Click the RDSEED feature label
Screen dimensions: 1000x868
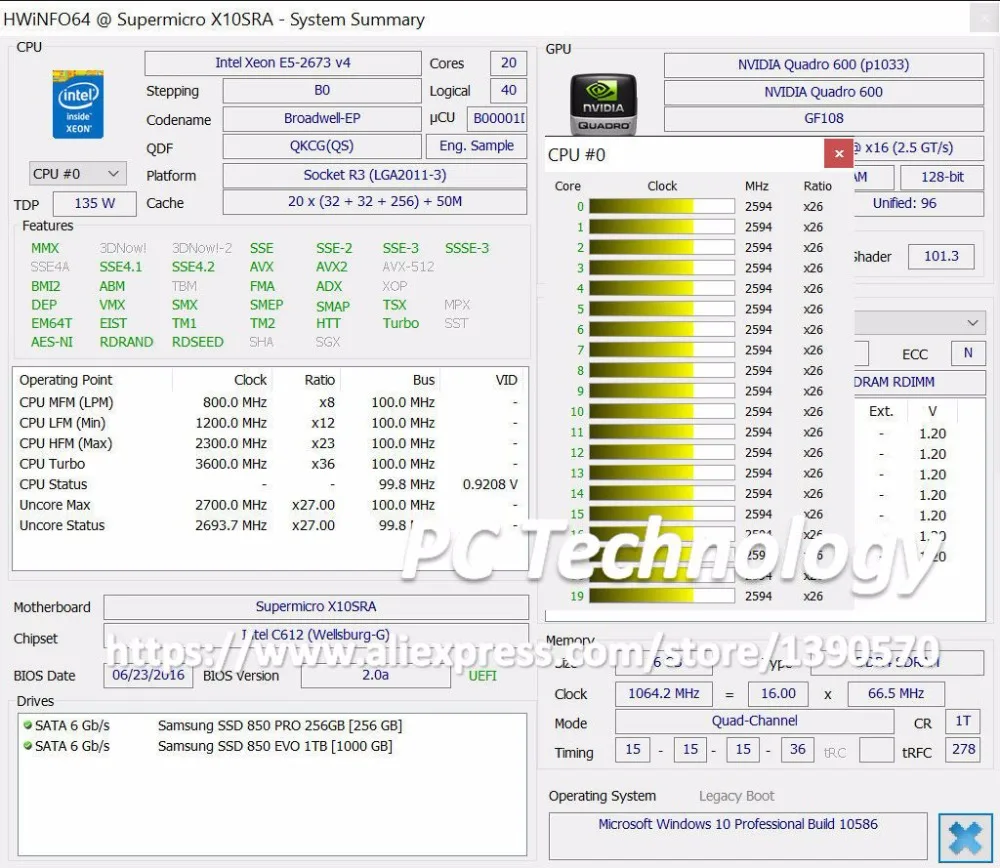tap(197, 342)
